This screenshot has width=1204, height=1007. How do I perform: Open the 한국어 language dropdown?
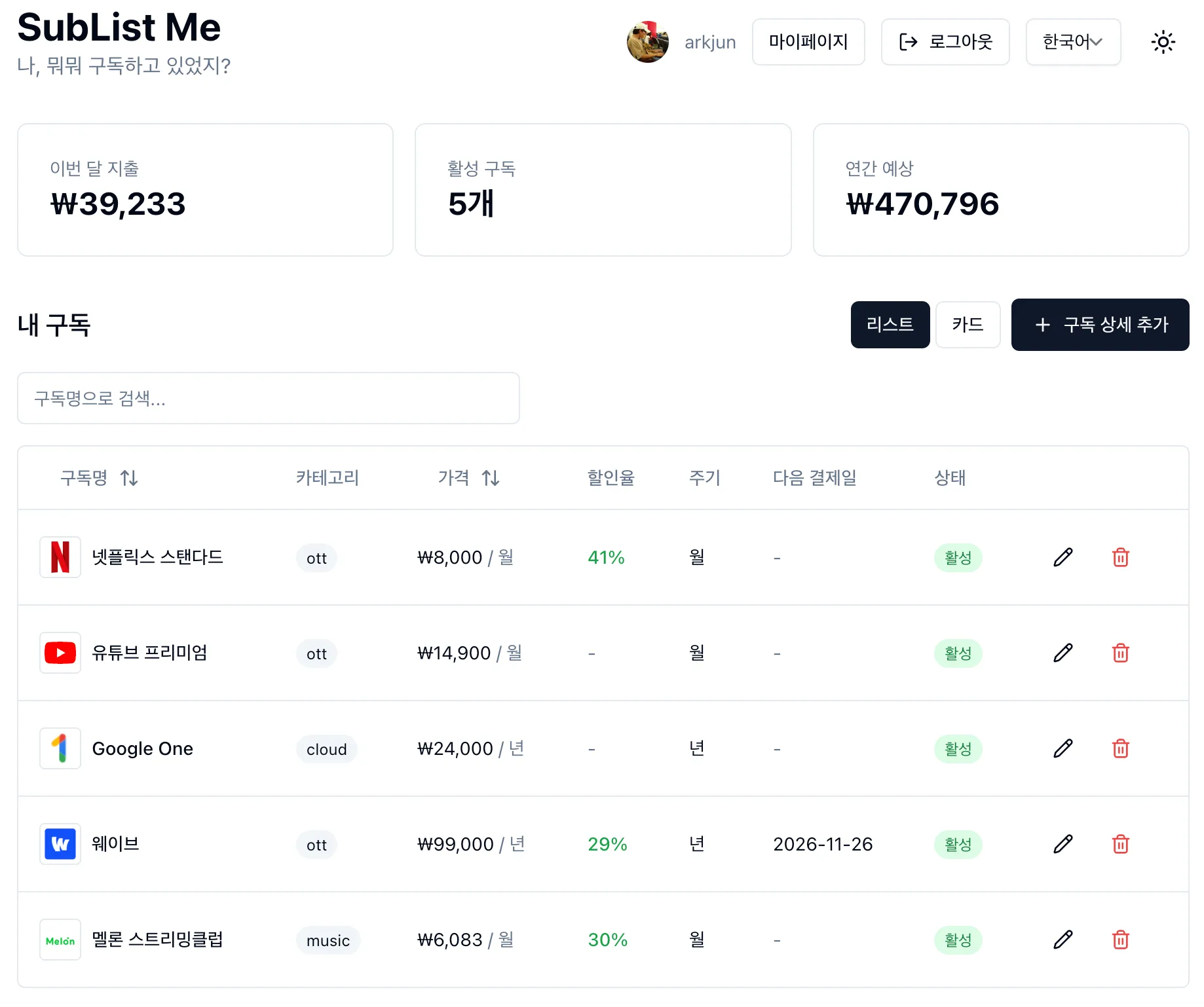(x=1072, y=43)
